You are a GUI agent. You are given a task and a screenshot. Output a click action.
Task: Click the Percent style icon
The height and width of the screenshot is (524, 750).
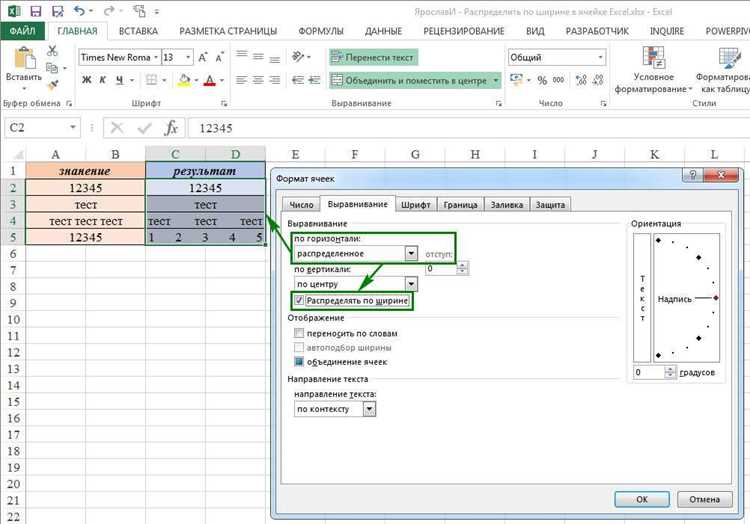[542, 80]
